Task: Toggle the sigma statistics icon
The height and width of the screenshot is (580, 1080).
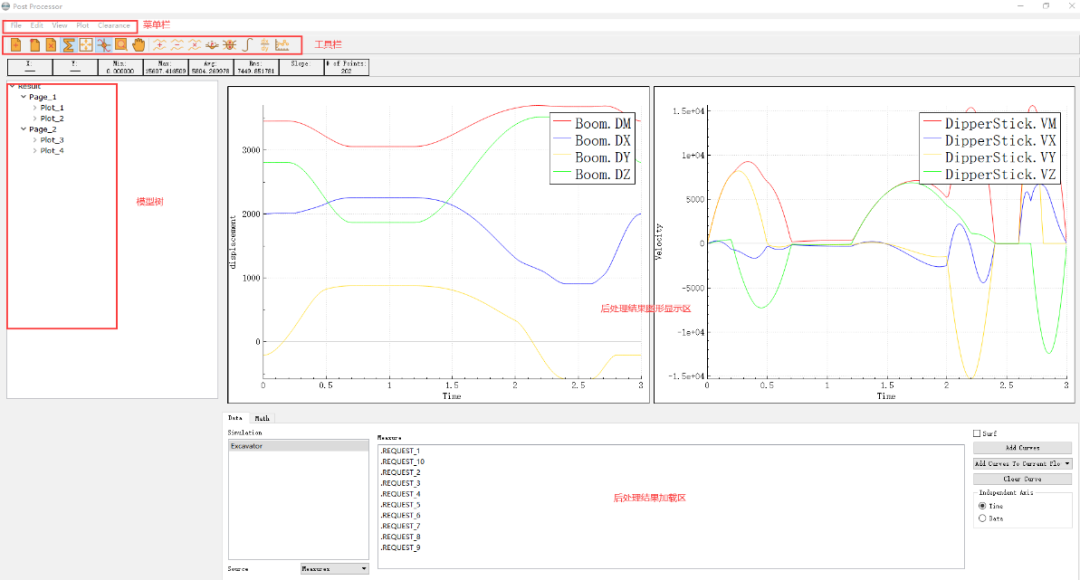Action: click(x=68, y=45)
